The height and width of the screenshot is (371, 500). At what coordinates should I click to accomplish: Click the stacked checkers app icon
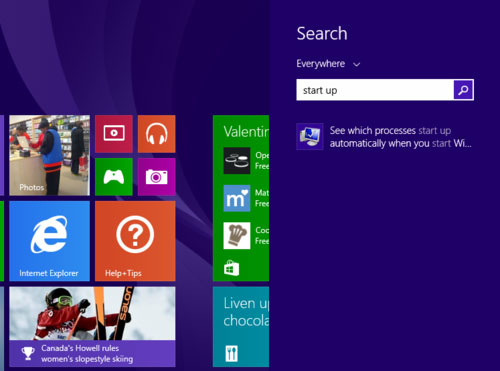click(237, 161)
